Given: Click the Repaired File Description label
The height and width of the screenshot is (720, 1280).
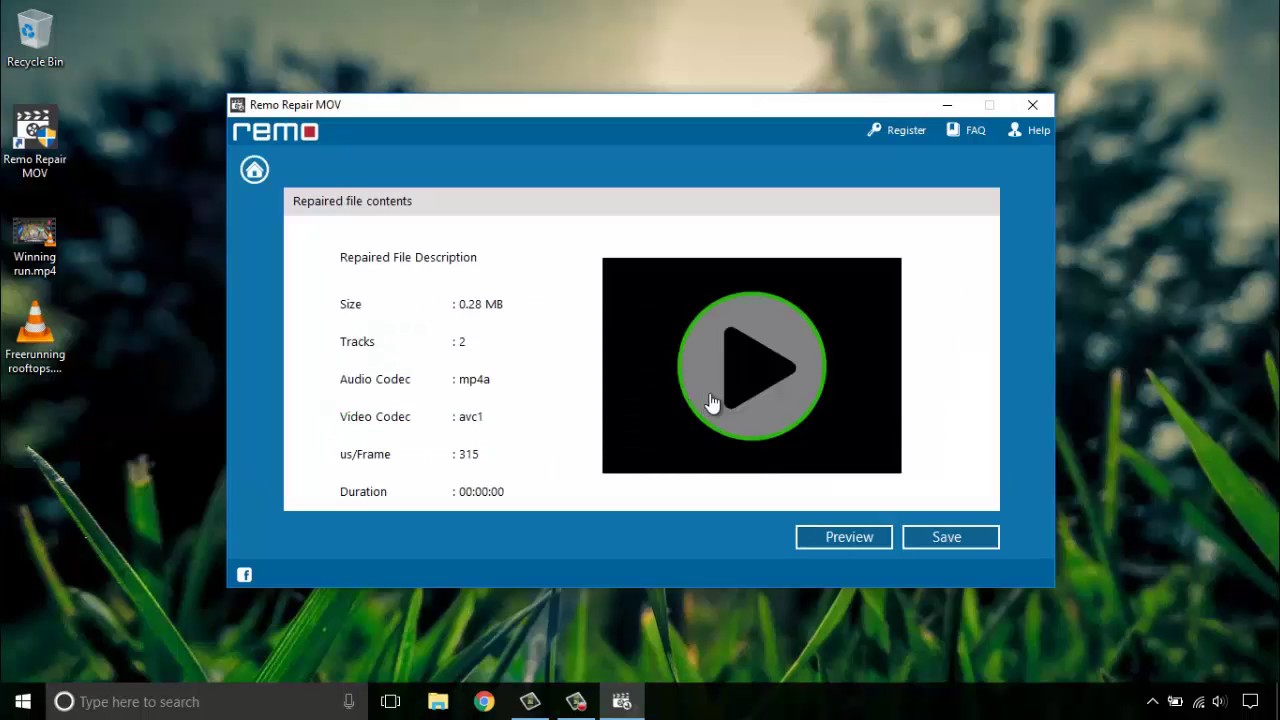Looking at the screenshot, I should 408,257.
